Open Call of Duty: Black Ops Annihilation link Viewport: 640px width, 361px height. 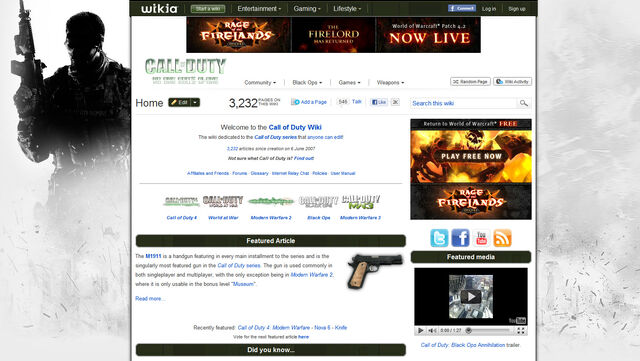point(462,345)
